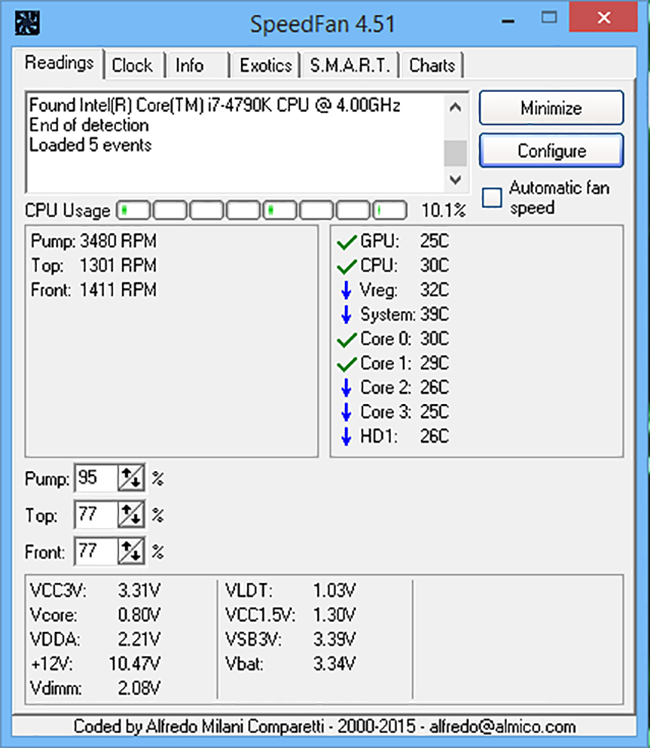Screen dimensions: 650x748
Task: Open the S.M.A.R.T. tab
Action: (350, 65)
